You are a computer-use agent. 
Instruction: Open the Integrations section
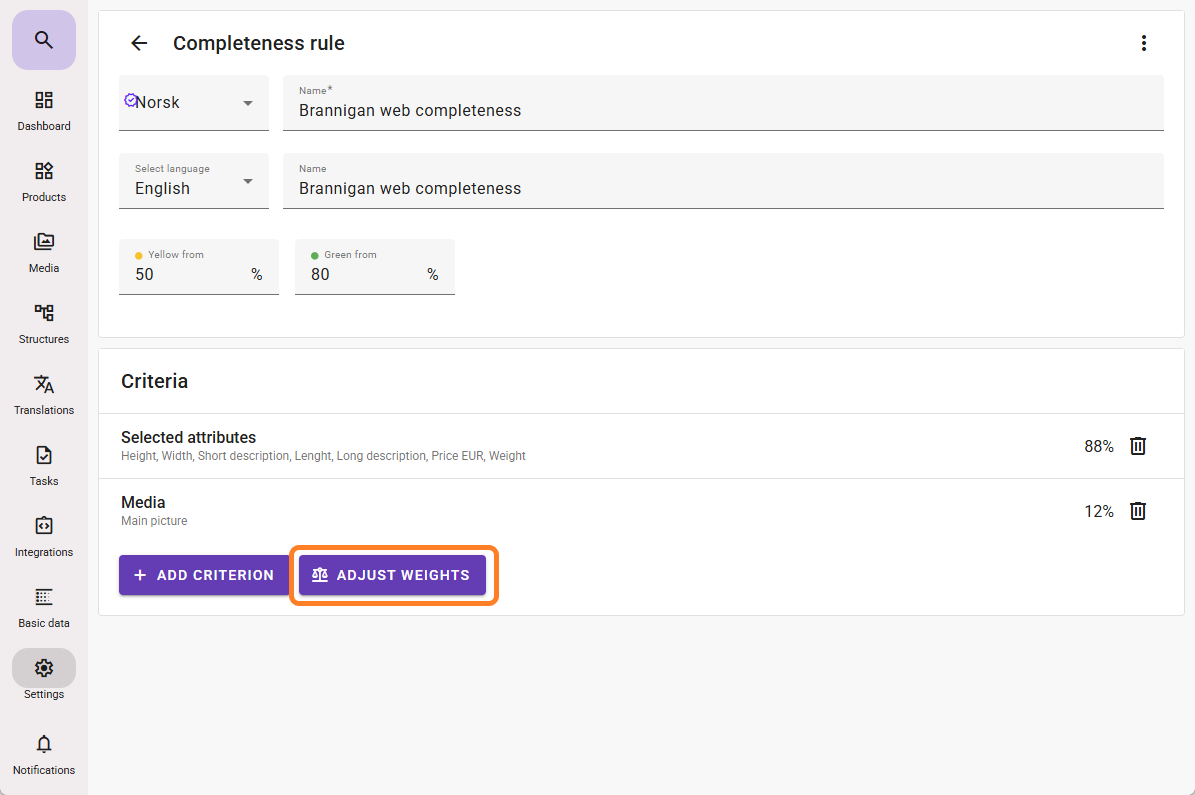[44, 536]
